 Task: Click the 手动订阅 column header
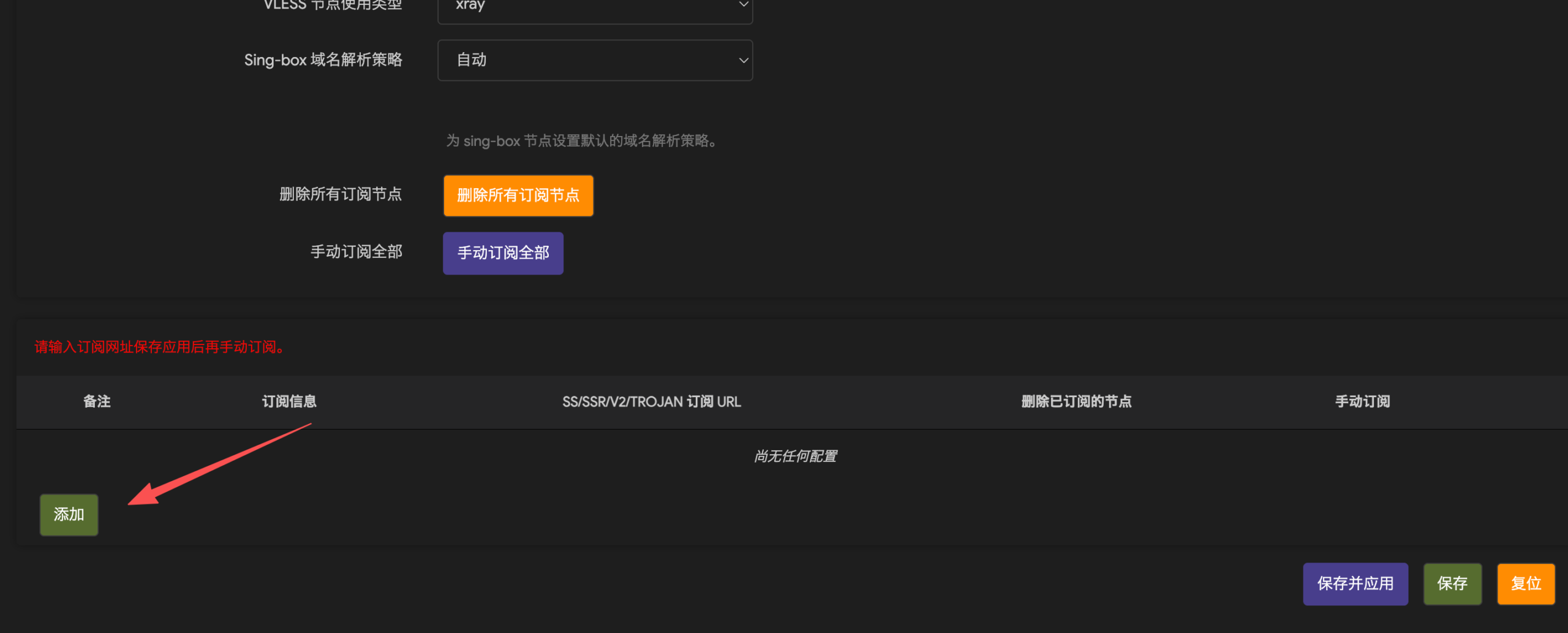[1361, 401]
